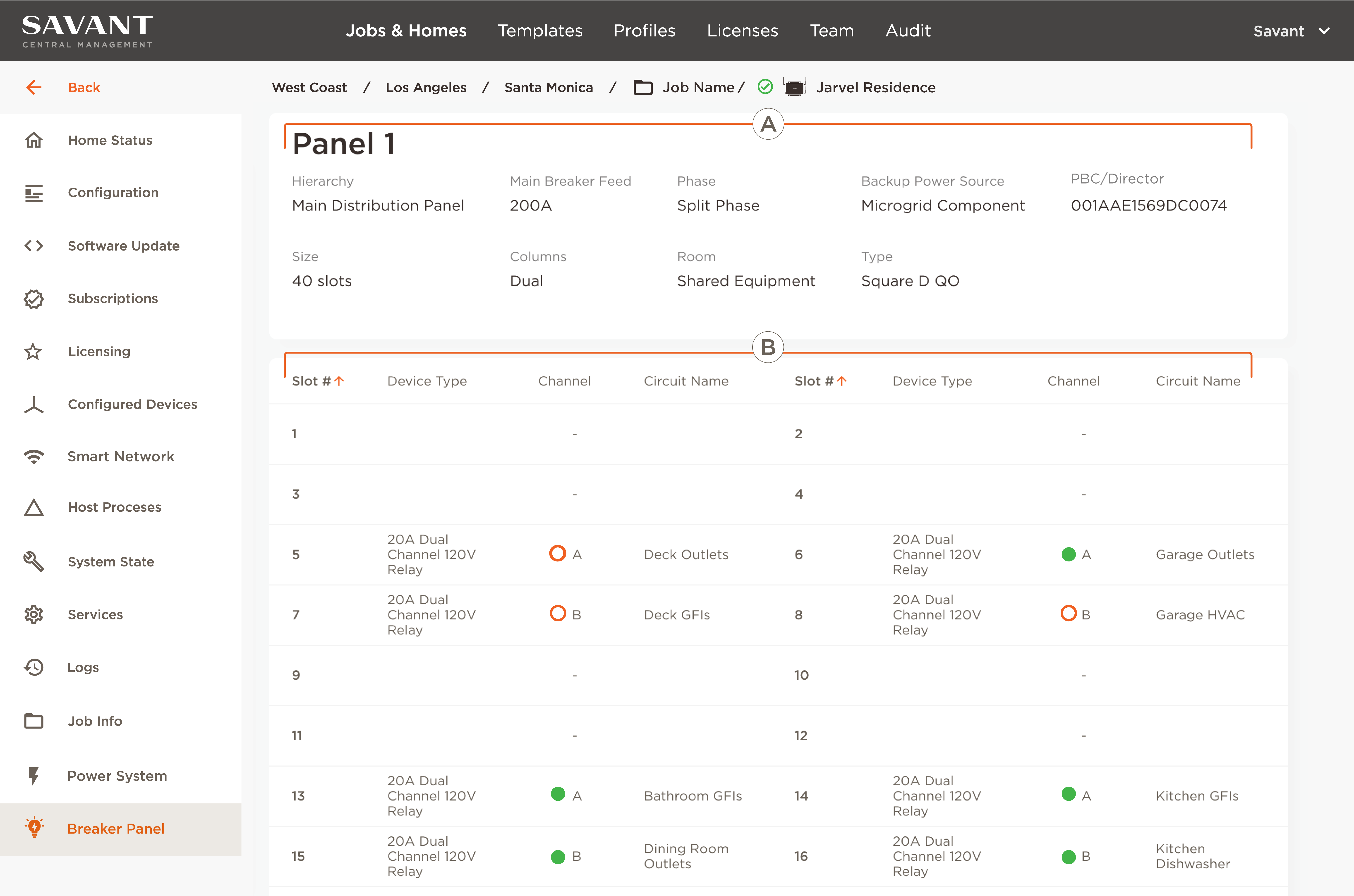
Task: Click the Subscriptions badge icon
Action: tap(34, 299)
